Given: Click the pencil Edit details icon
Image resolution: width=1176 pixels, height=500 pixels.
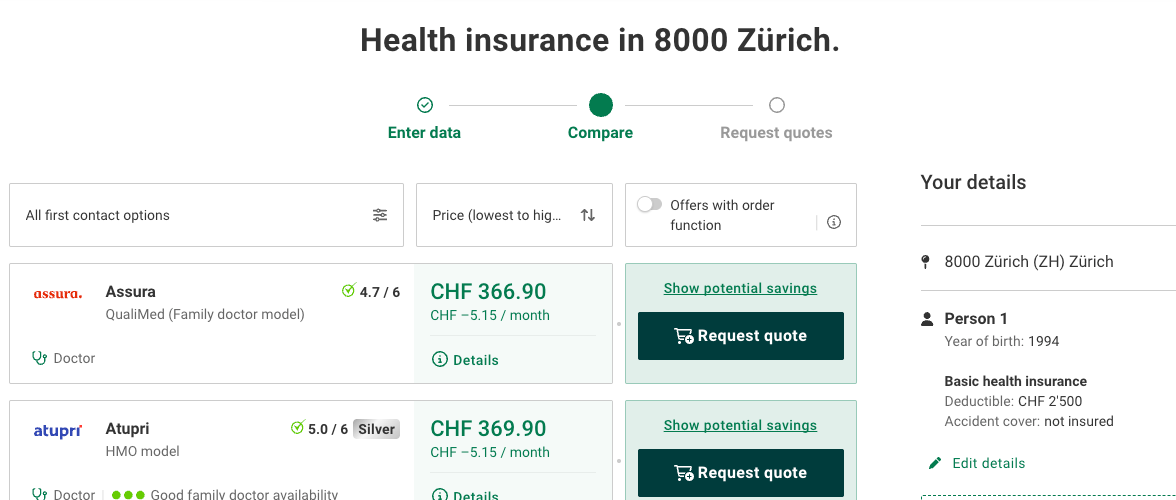Looking at the screenshot, I should (935, 463).
